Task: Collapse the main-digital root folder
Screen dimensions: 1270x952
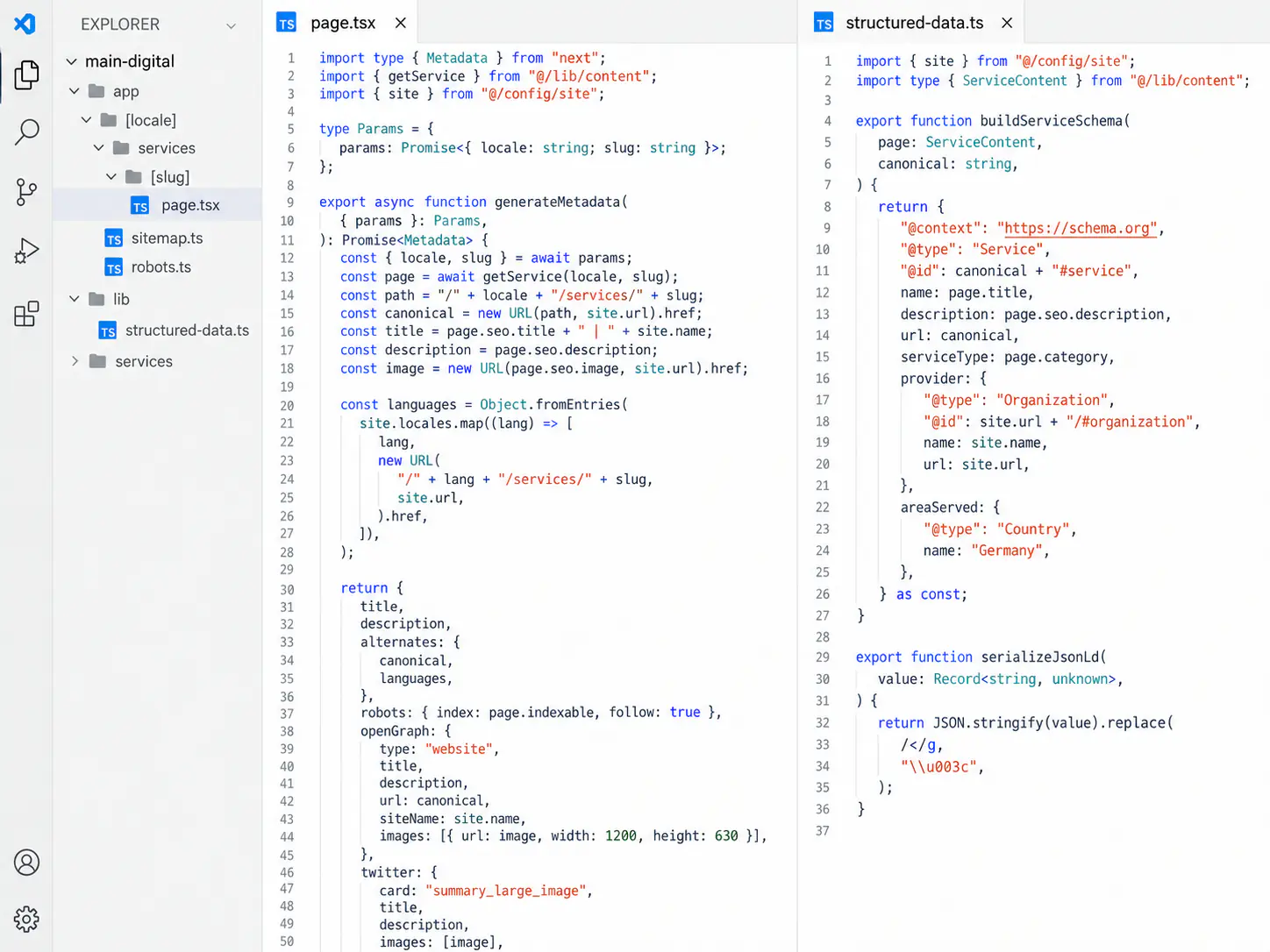Action: 72,61
